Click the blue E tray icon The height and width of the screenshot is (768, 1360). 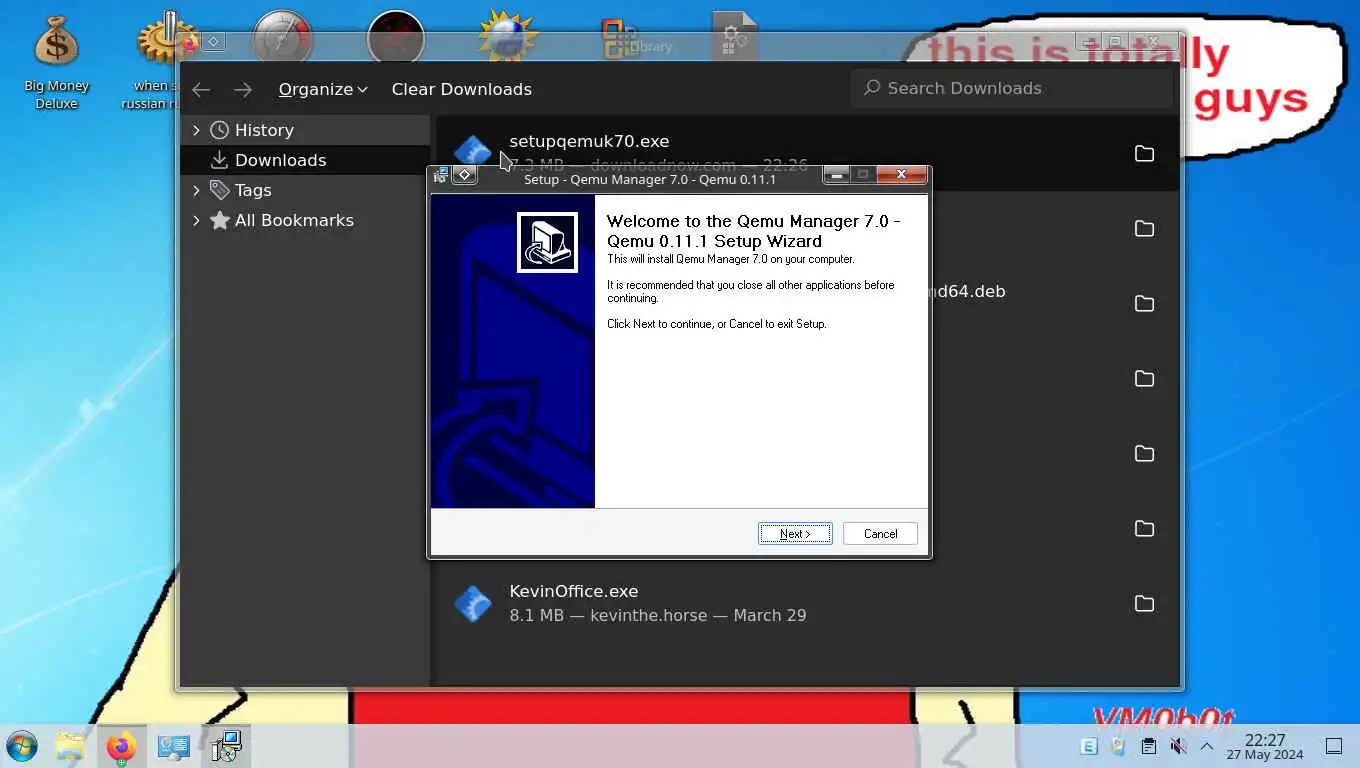pos(1089,746)
